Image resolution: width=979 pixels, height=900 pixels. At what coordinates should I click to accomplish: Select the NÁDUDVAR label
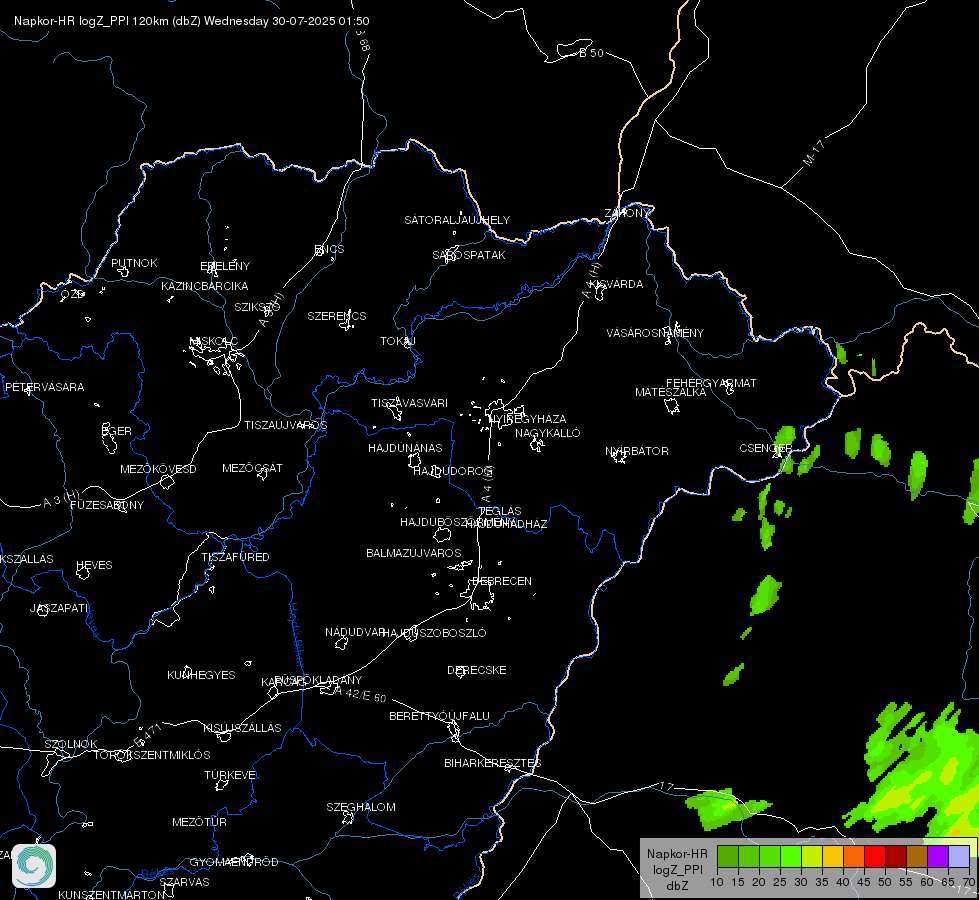pyautogui.click(x=355, y=632)
